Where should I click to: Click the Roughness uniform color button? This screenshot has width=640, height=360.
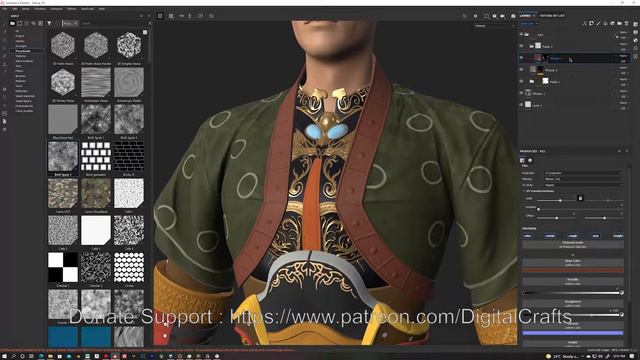point(573,303)
